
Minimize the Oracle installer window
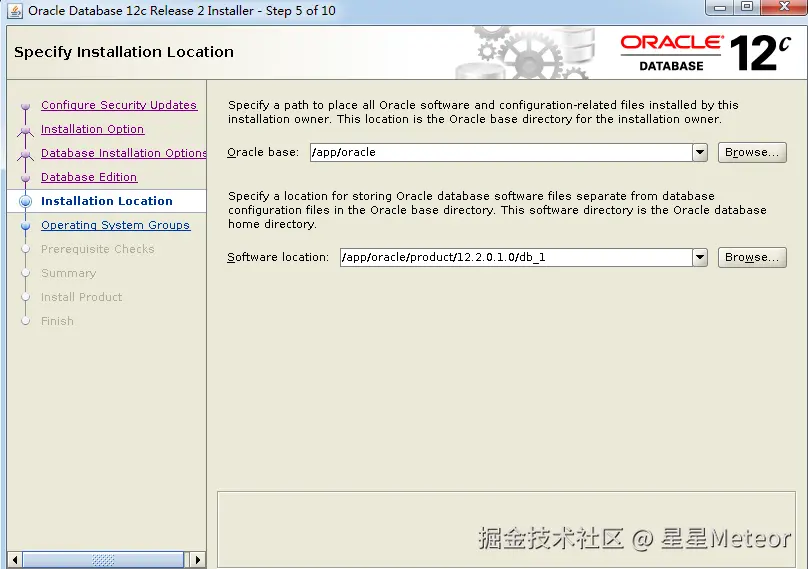[x=720, y=7]
